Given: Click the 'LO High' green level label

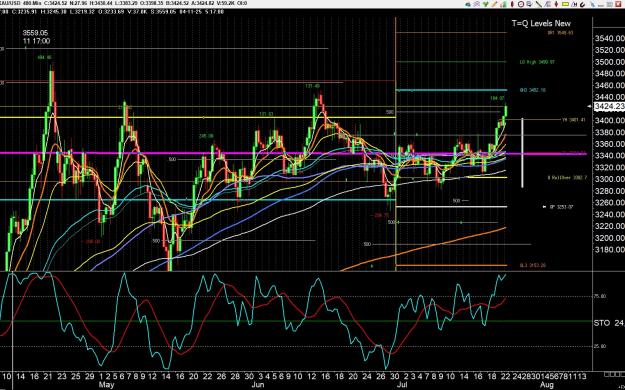Looking at the screenshot, I should tap(537, 62).
